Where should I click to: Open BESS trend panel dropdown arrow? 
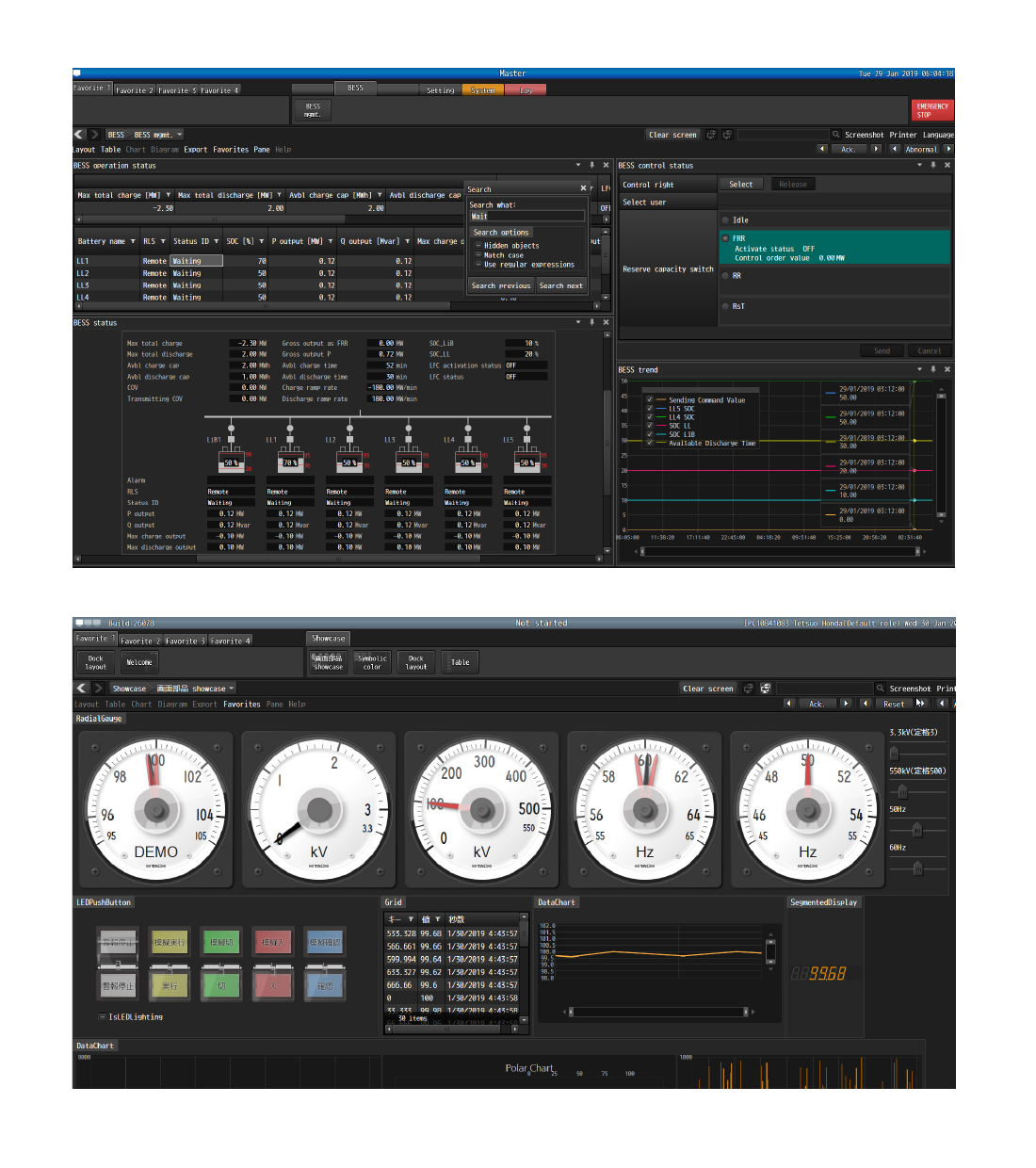(x=920, y=369)
